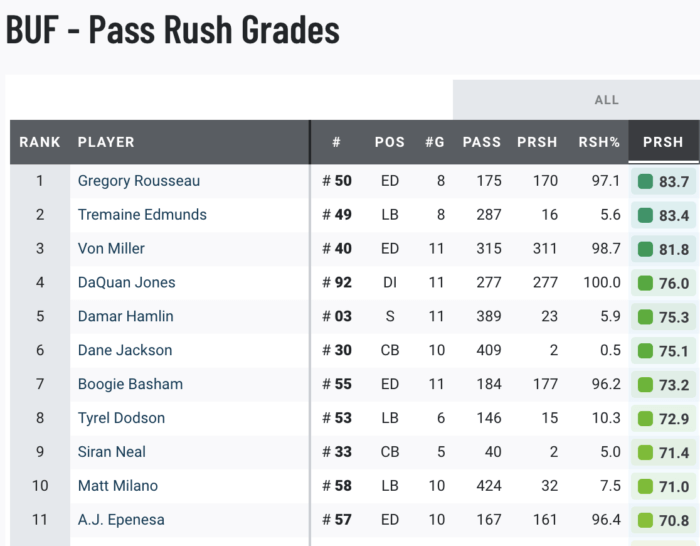700x546 pixels.
Task: Open DaQuan Jones profile link
Action: (x=126, y=283)
